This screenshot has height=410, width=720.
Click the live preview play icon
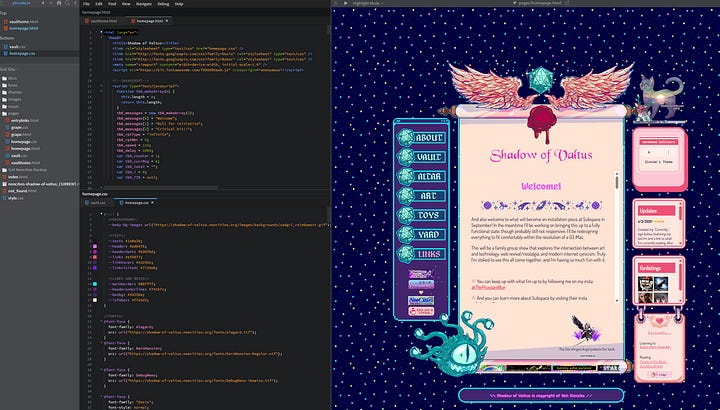[345, 3]
